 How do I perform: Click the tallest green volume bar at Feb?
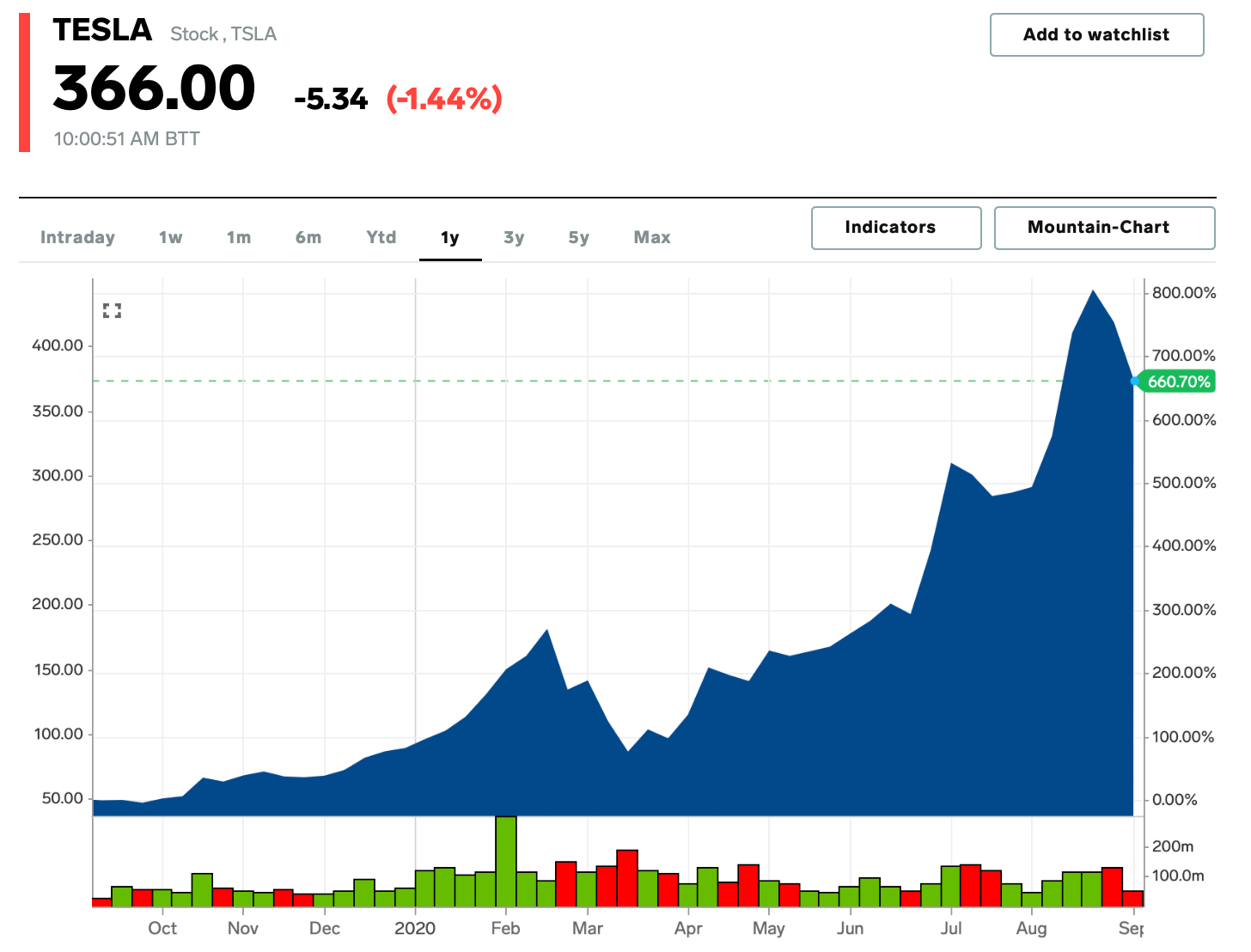click(x=506, y=861)
